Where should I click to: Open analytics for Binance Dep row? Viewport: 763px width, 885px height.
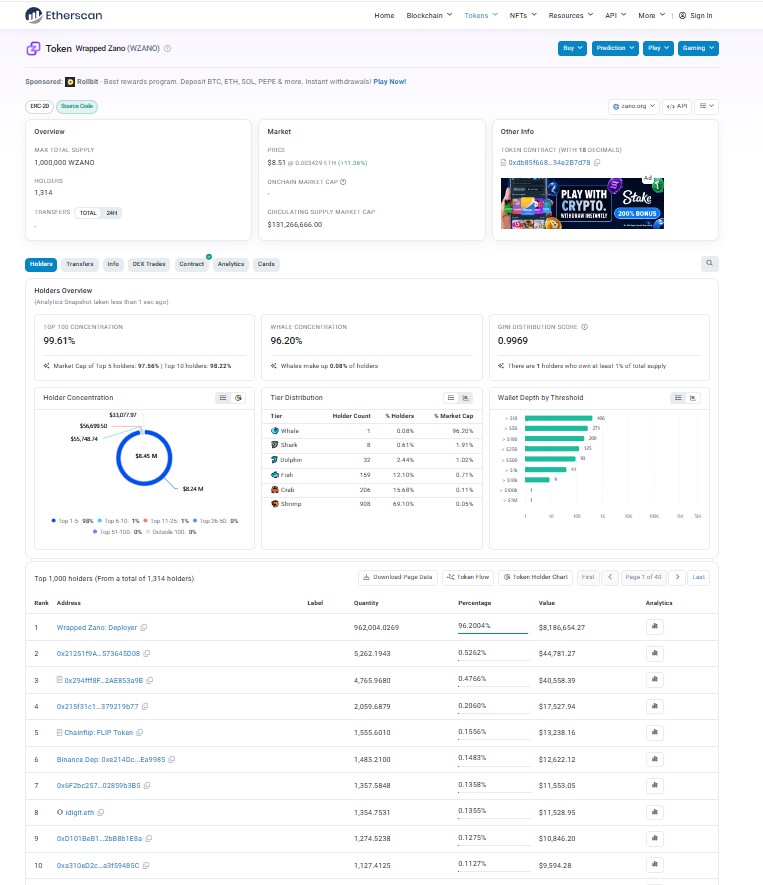click(x=655, y=760)
